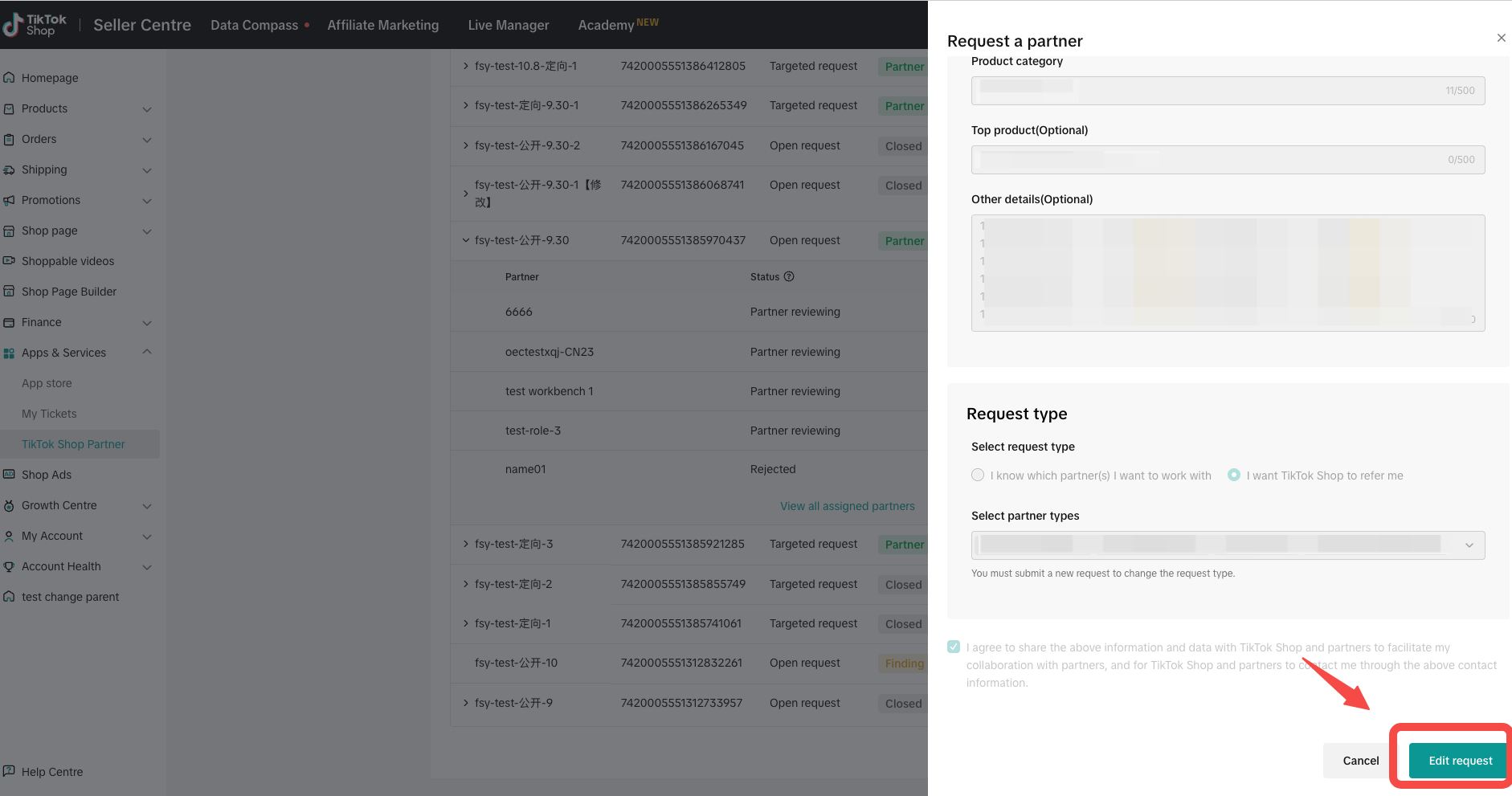This screenshot has height=796, width=1512.
Task: Expand the Products sidebar menu
Action: [147, 109]
